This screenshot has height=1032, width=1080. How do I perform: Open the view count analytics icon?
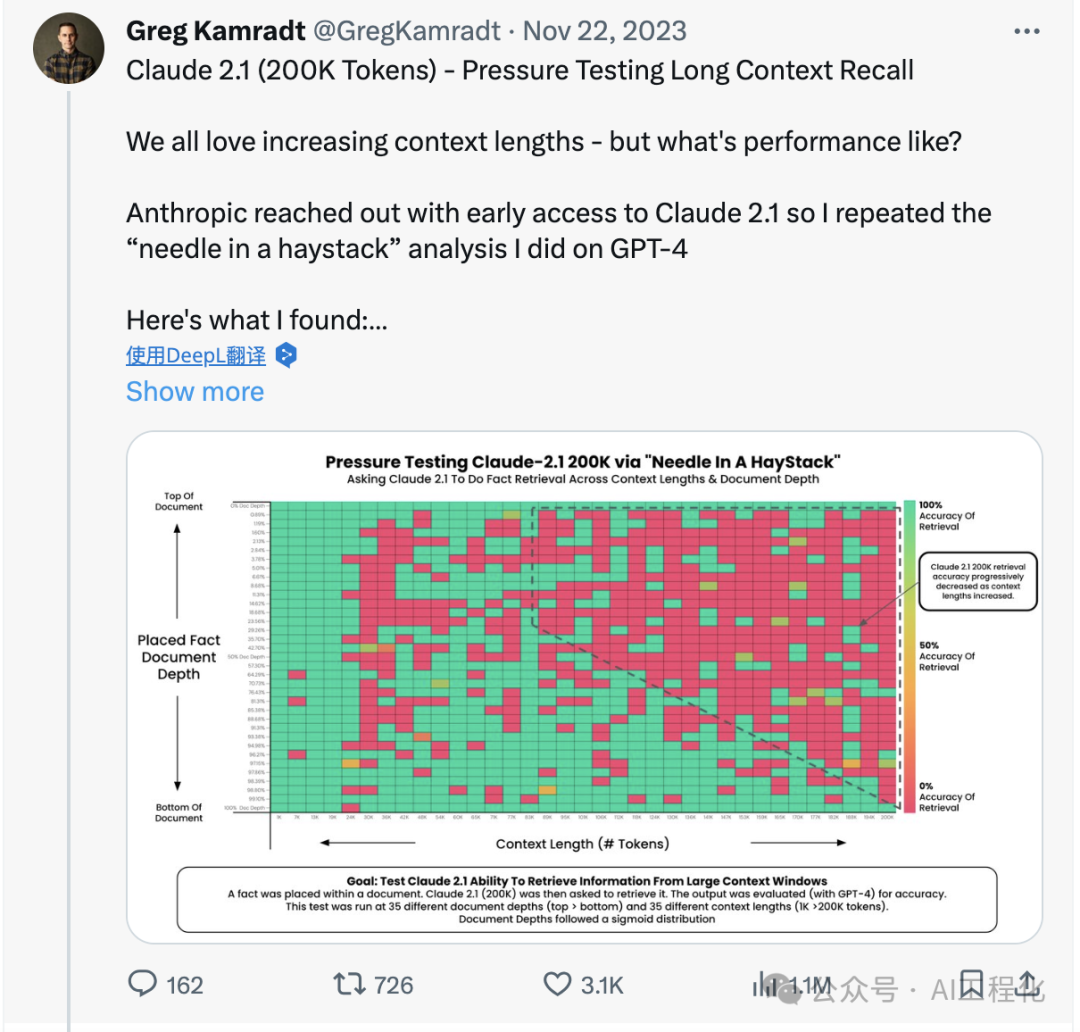click(x=765, y=984)
